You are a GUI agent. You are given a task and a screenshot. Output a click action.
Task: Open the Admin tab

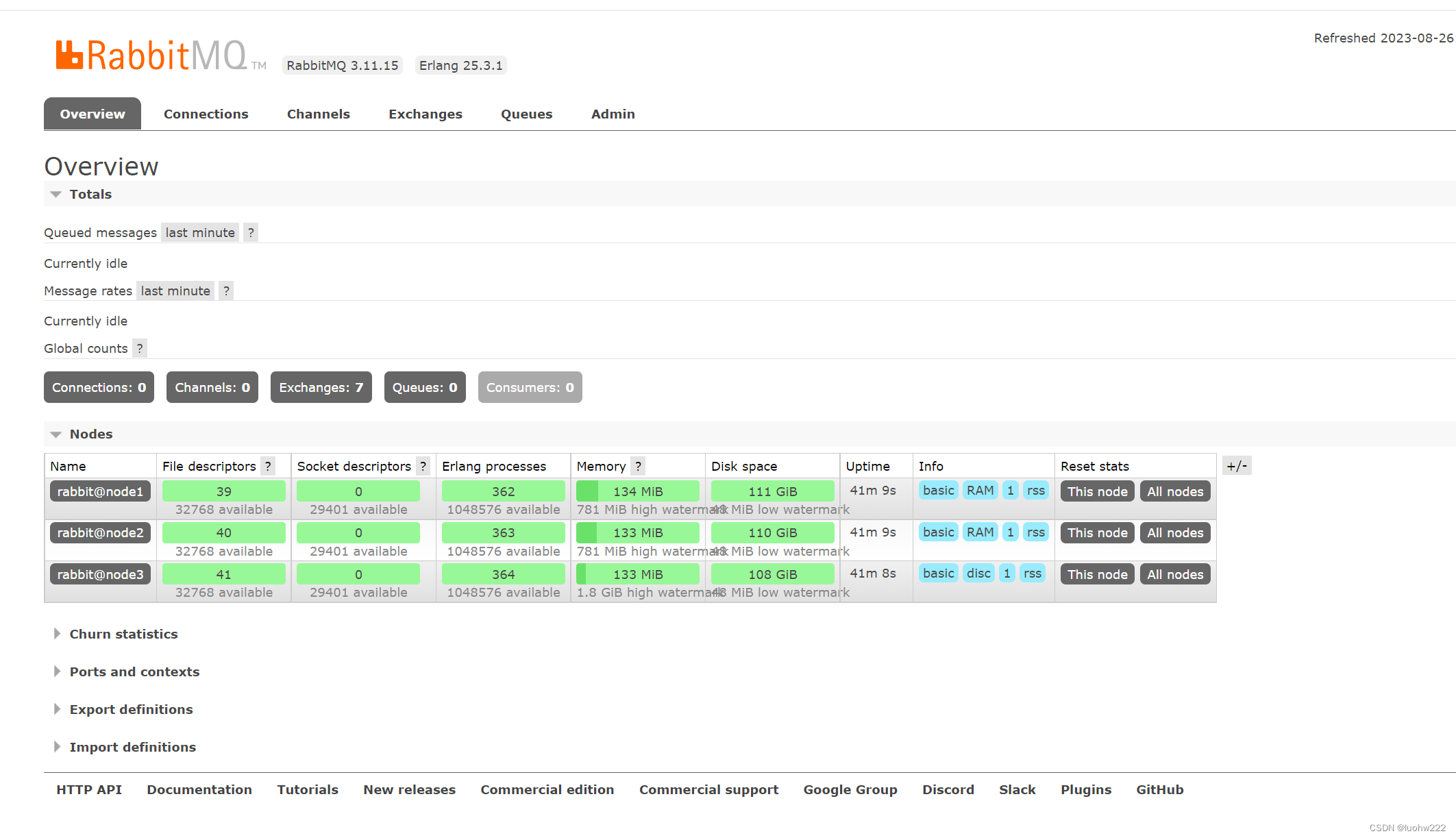tap(613, 114)
